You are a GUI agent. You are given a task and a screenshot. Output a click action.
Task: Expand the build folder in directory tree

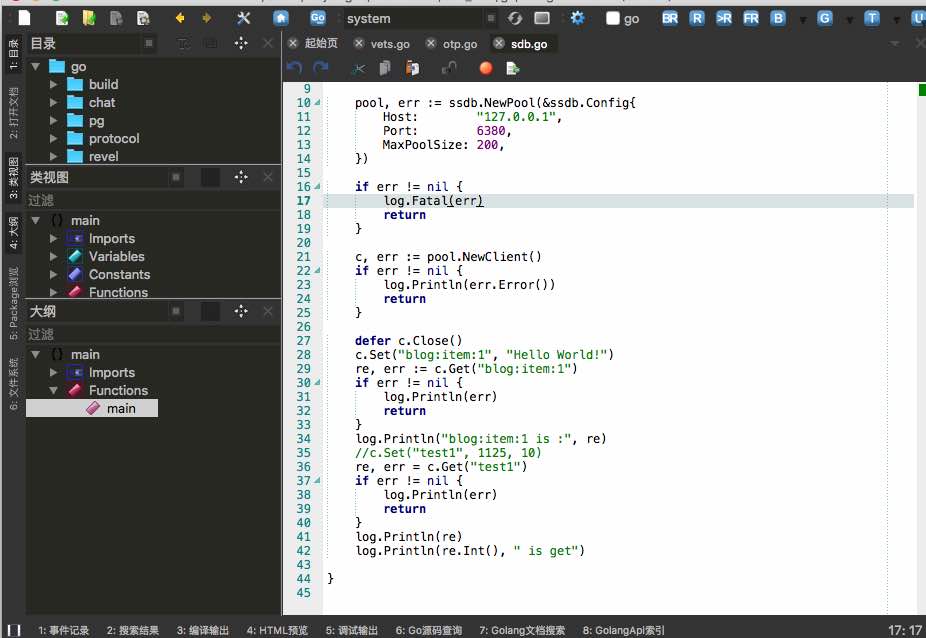[x=55, y=85]
